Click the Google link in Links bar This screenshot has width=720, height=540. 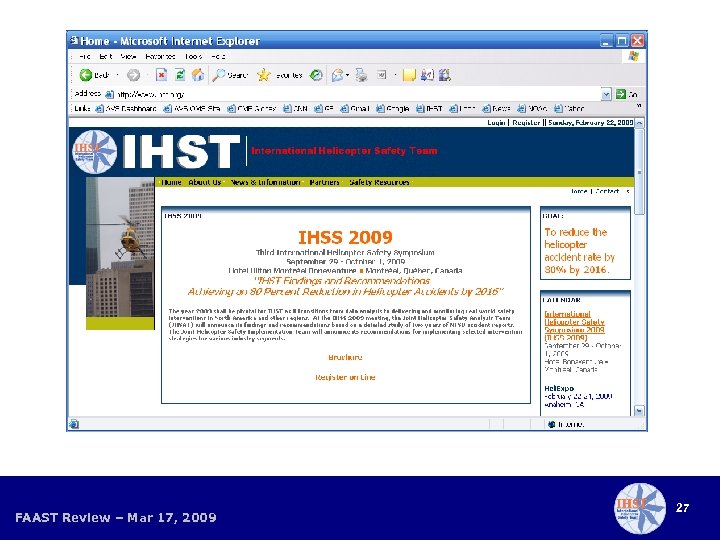point(393,108)
